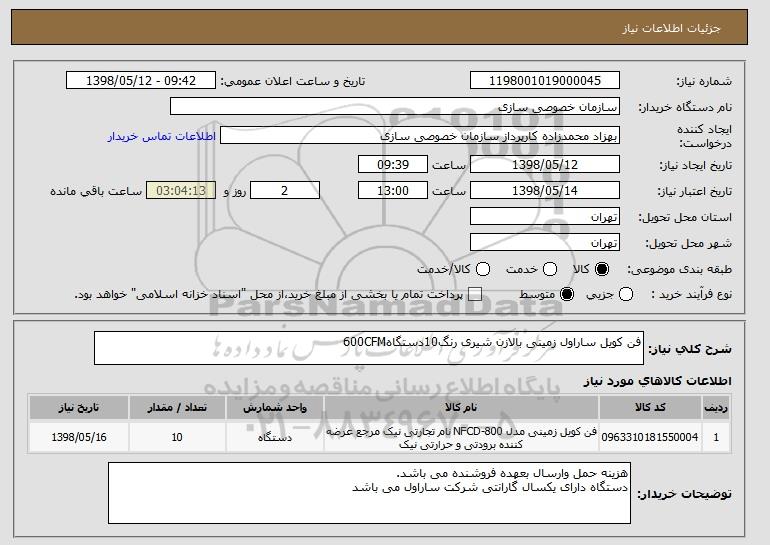This screenshot has height=545, width=770.
Task: Click the delivery city field
Action: (545, 243)
